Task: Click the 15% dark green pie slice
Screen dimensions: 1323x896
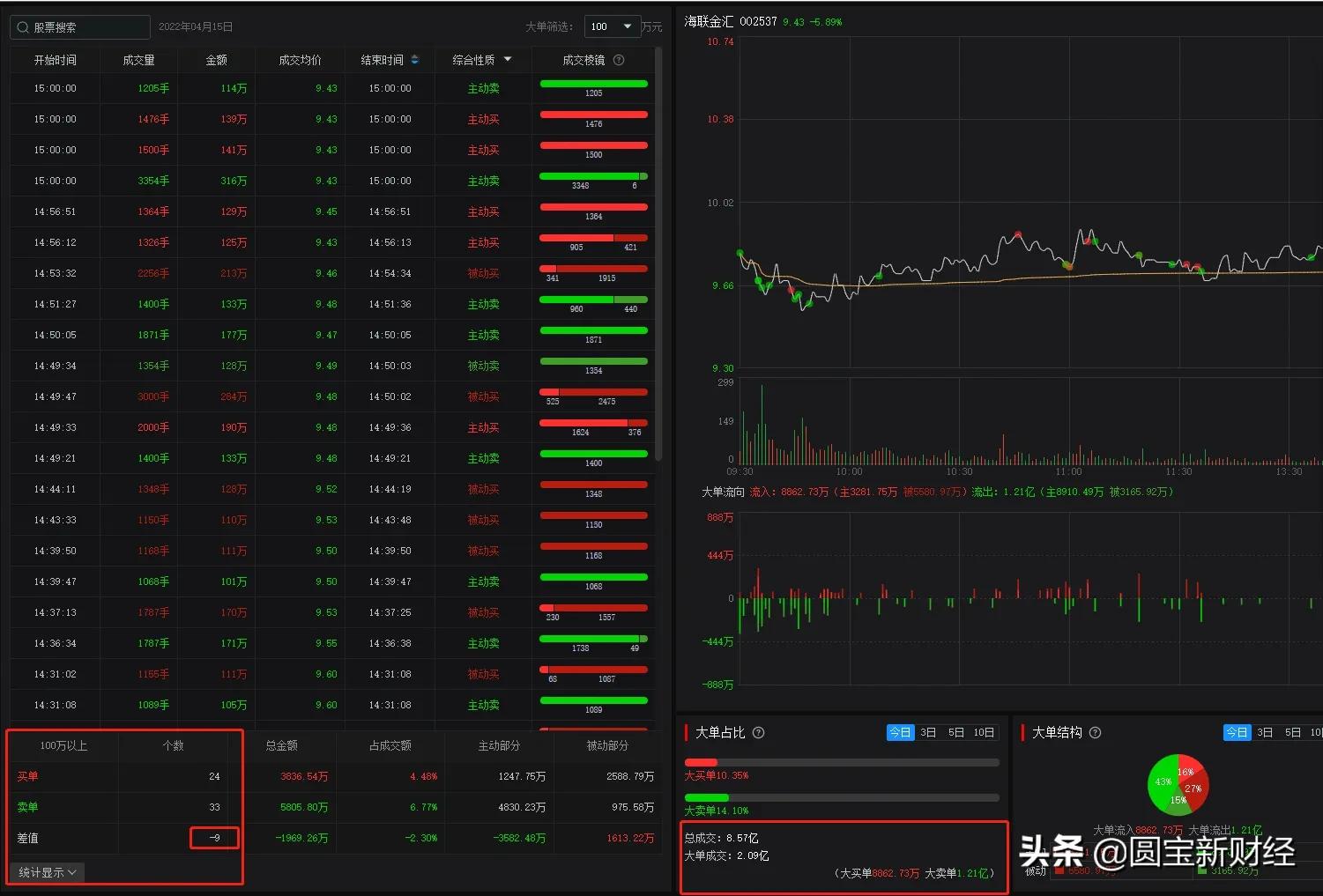Action: coord(1178,801)
